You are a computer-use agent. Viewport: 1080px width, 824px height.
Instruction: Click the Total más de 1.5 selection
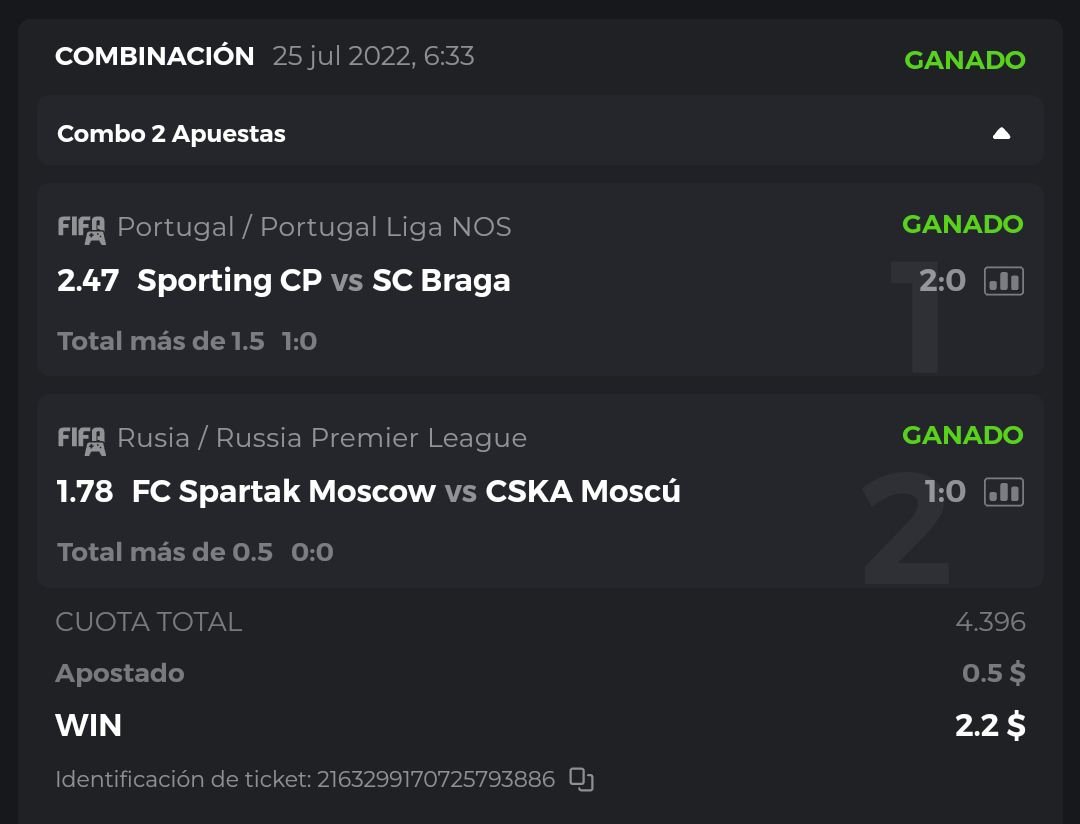pos(161,342)
